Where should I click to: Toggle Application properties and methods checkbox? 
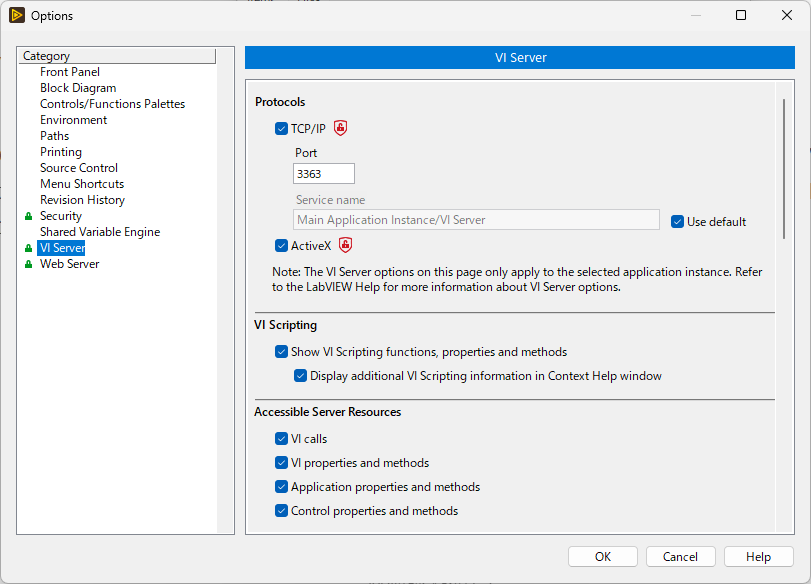(281, 487)
